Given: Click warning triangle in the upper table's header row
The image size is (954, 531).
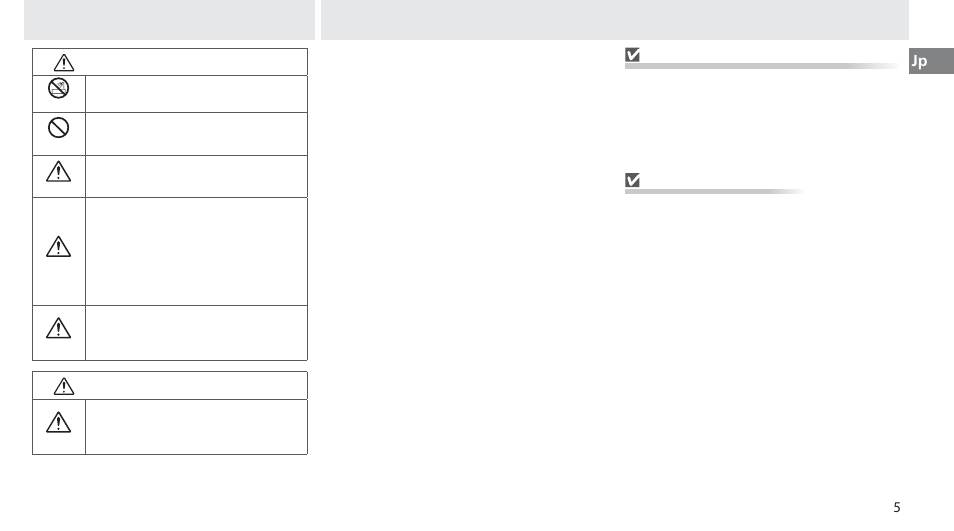Looking at the screenshot, I should click(64, 63).
